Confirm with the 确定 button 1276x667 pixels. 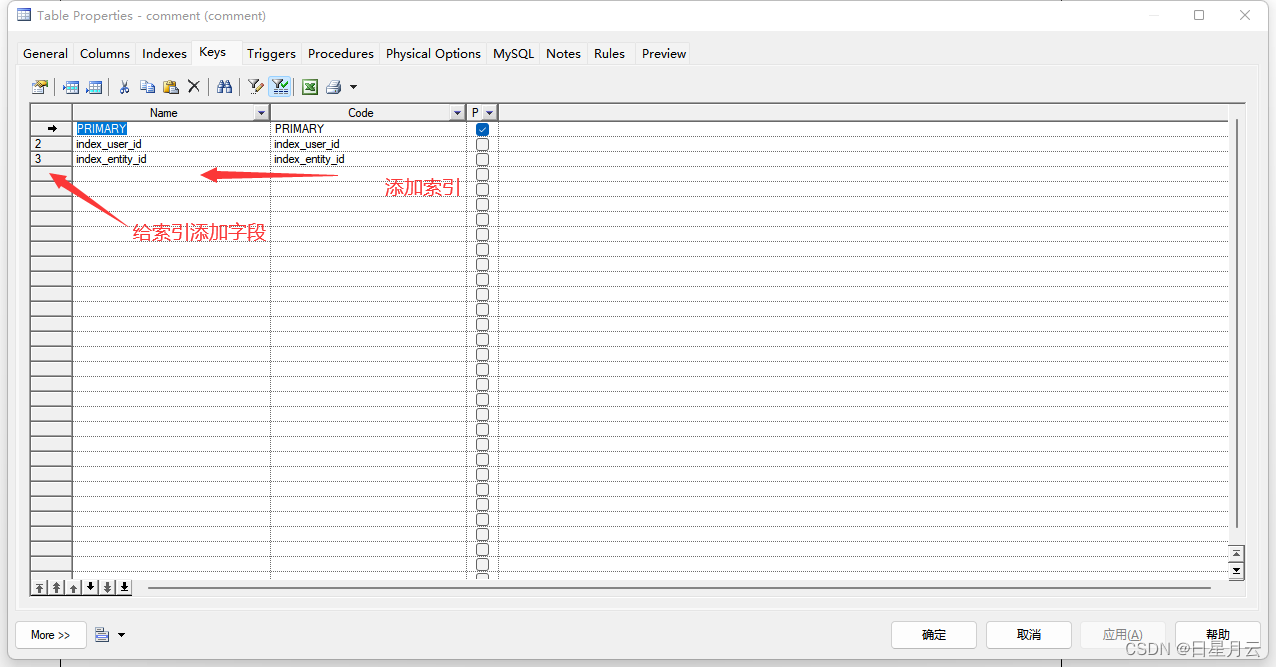(934, 635)
